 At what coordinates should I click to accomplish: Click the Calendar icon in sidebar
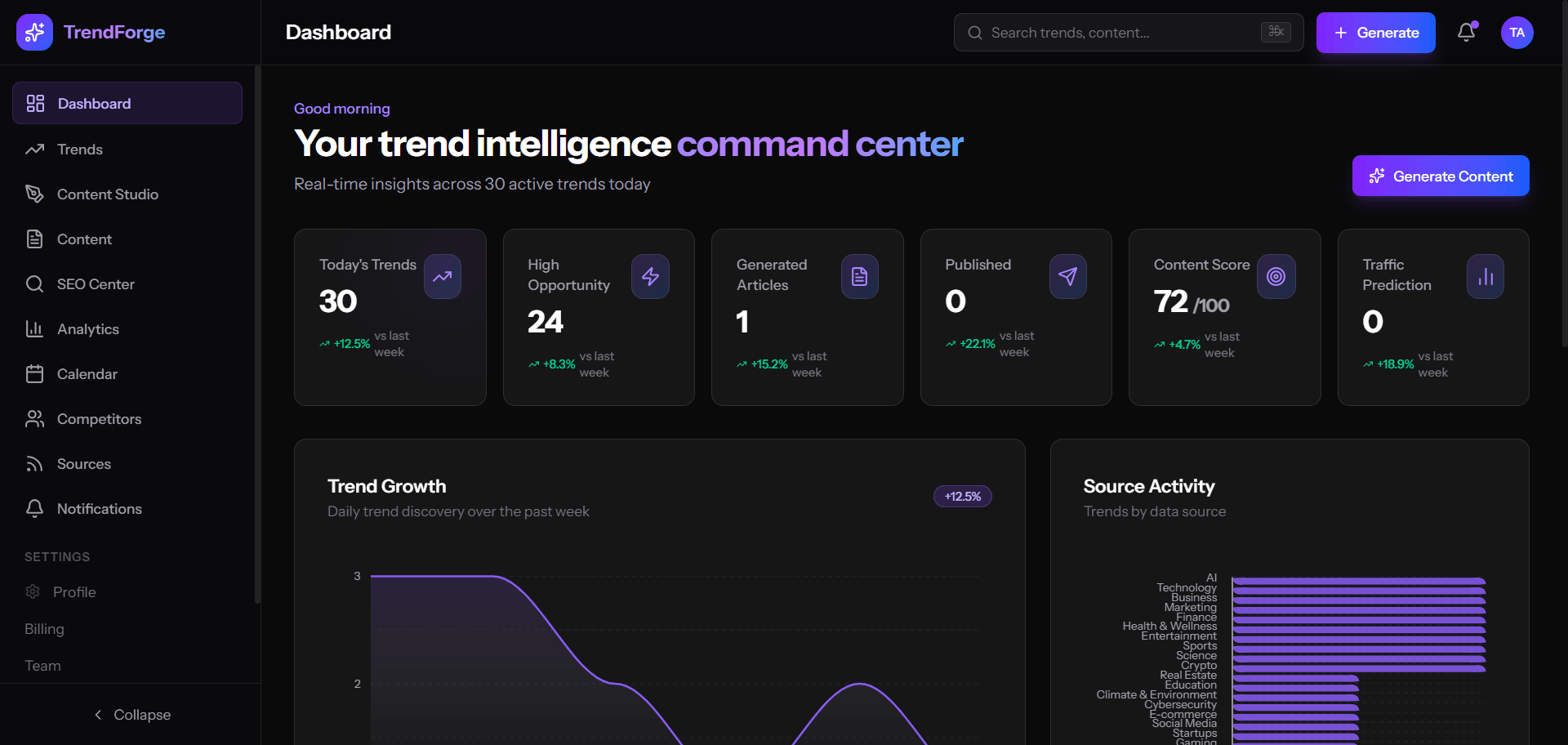click(34, 373)
